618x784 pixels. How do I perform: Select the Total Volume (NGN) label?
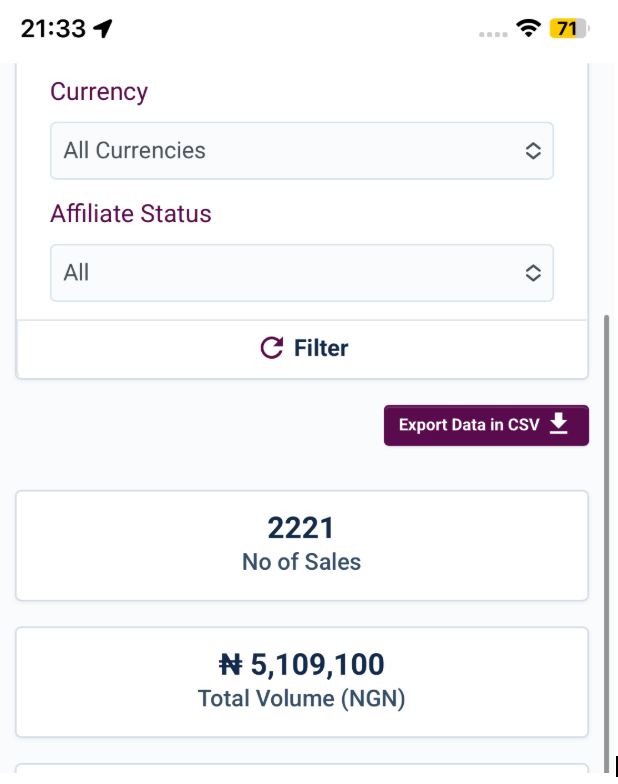[x=301, y=699]
